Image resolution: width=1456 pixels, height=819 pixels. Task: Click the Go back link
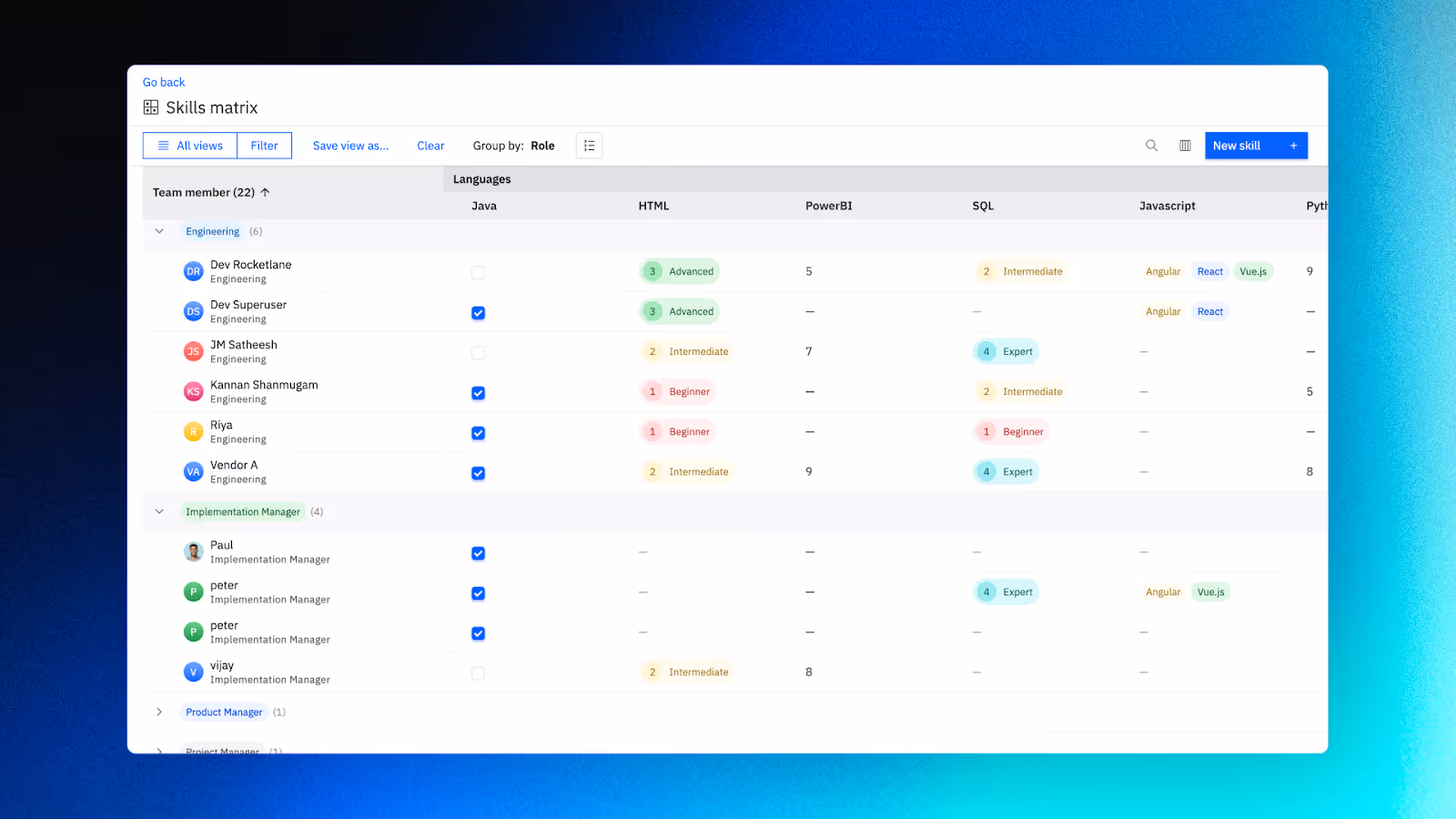pos(164,82)
